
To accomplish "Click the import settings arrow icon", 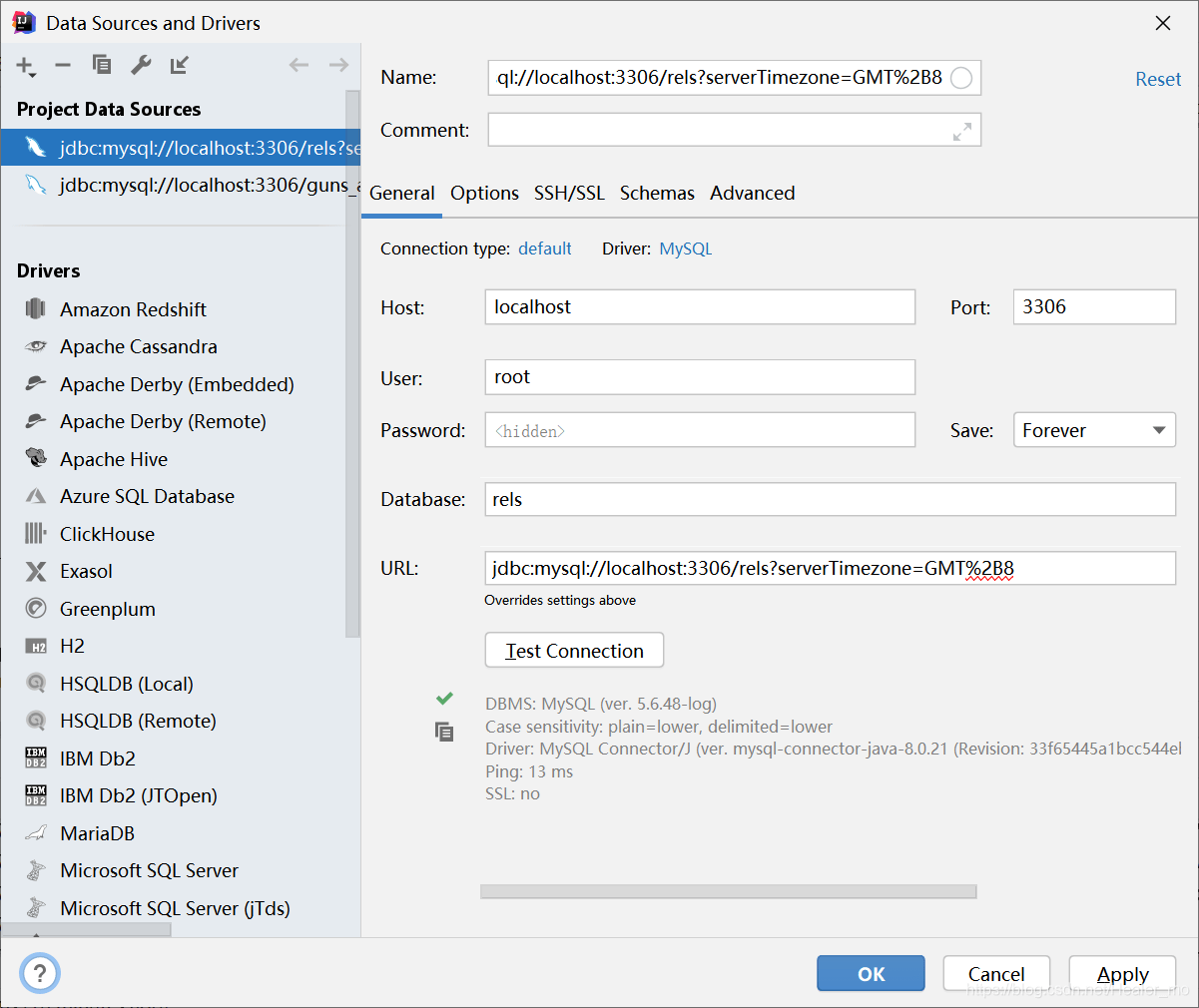I will [x=180, y=64].
